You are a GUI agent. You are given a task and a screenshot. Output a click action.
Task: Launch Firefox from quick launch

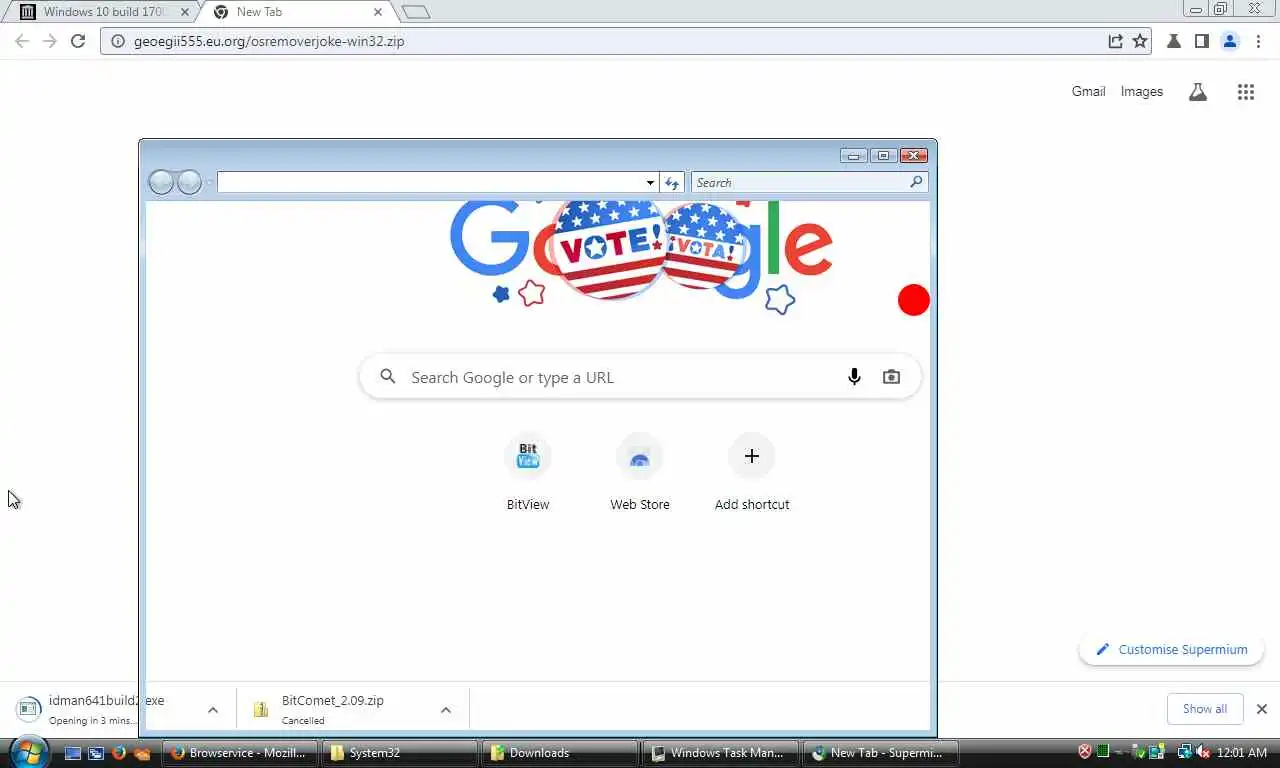point(119,753)
